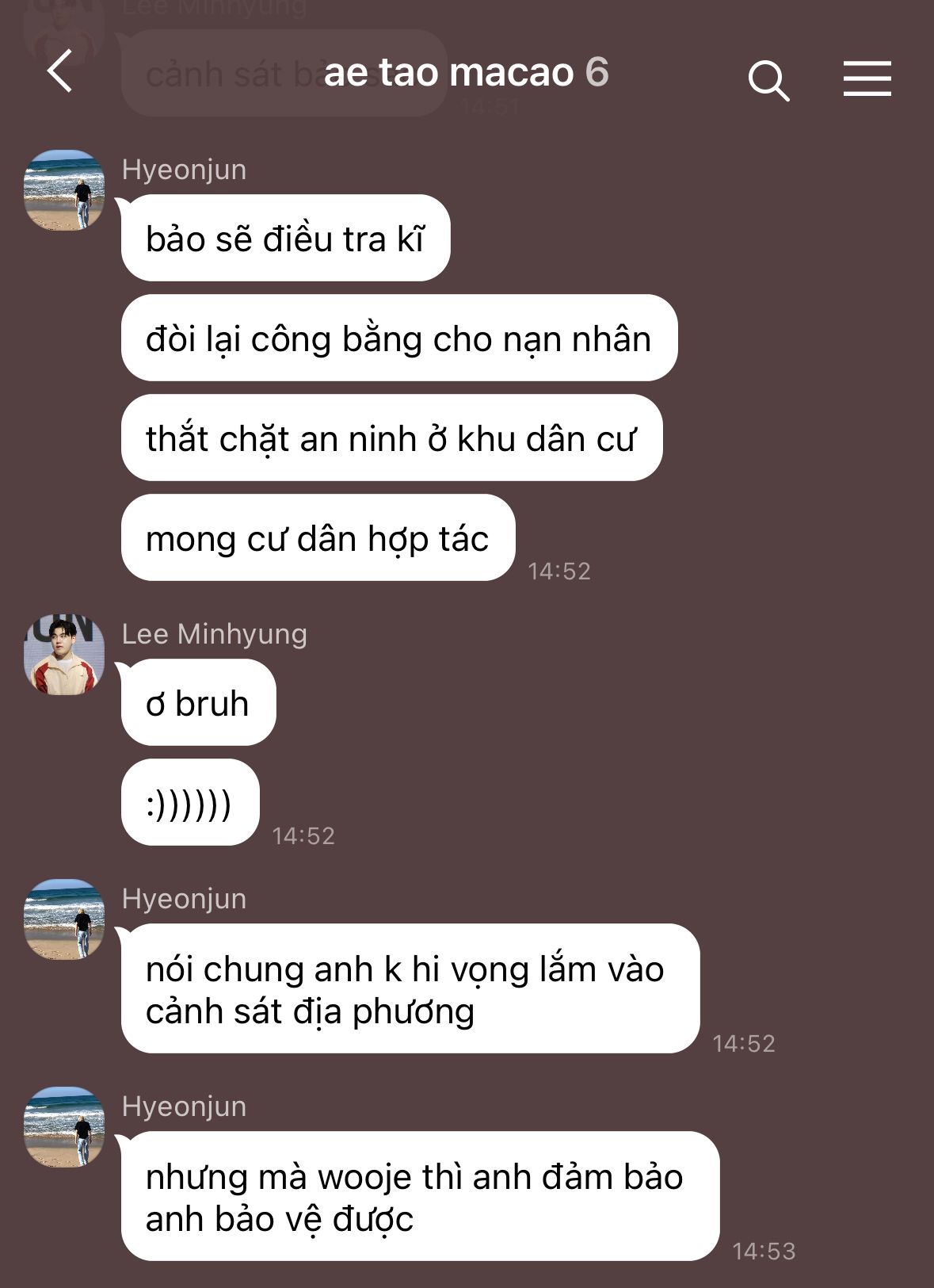Select the 'bảo sẽ điều tra kĩ' message
934x1288 pixels.
[286, 238]
